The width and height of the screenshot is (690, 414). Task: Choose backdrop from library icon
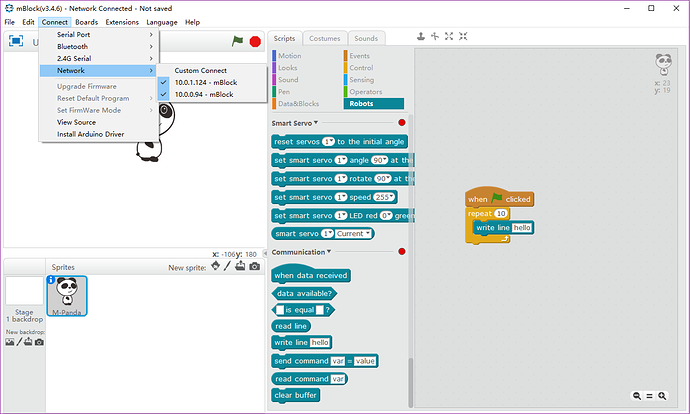tap(10, 342)
